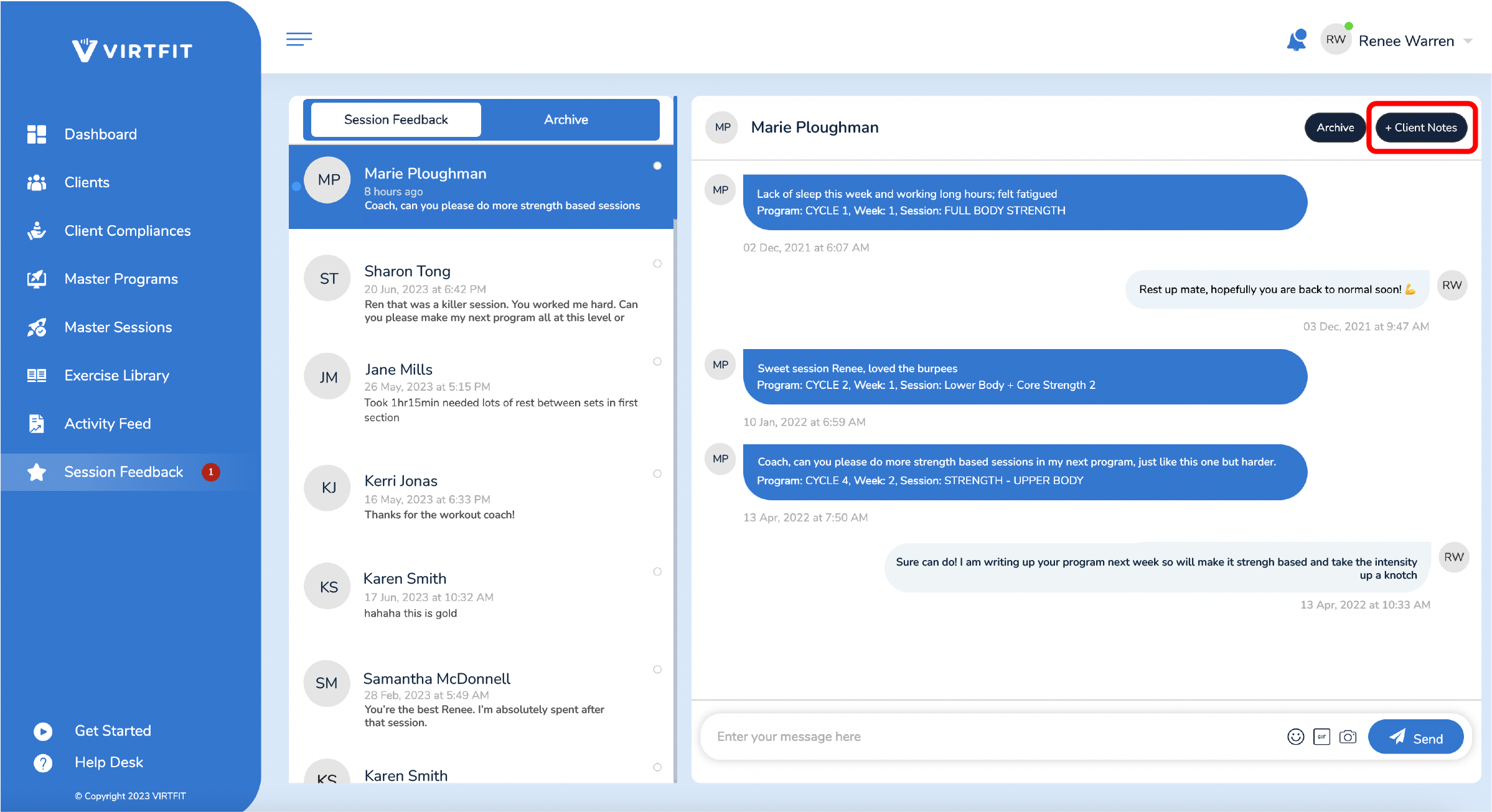Click the RW avatar in the header
The width and height of the screenshot is (1492, 812).
click(1336, 40)
